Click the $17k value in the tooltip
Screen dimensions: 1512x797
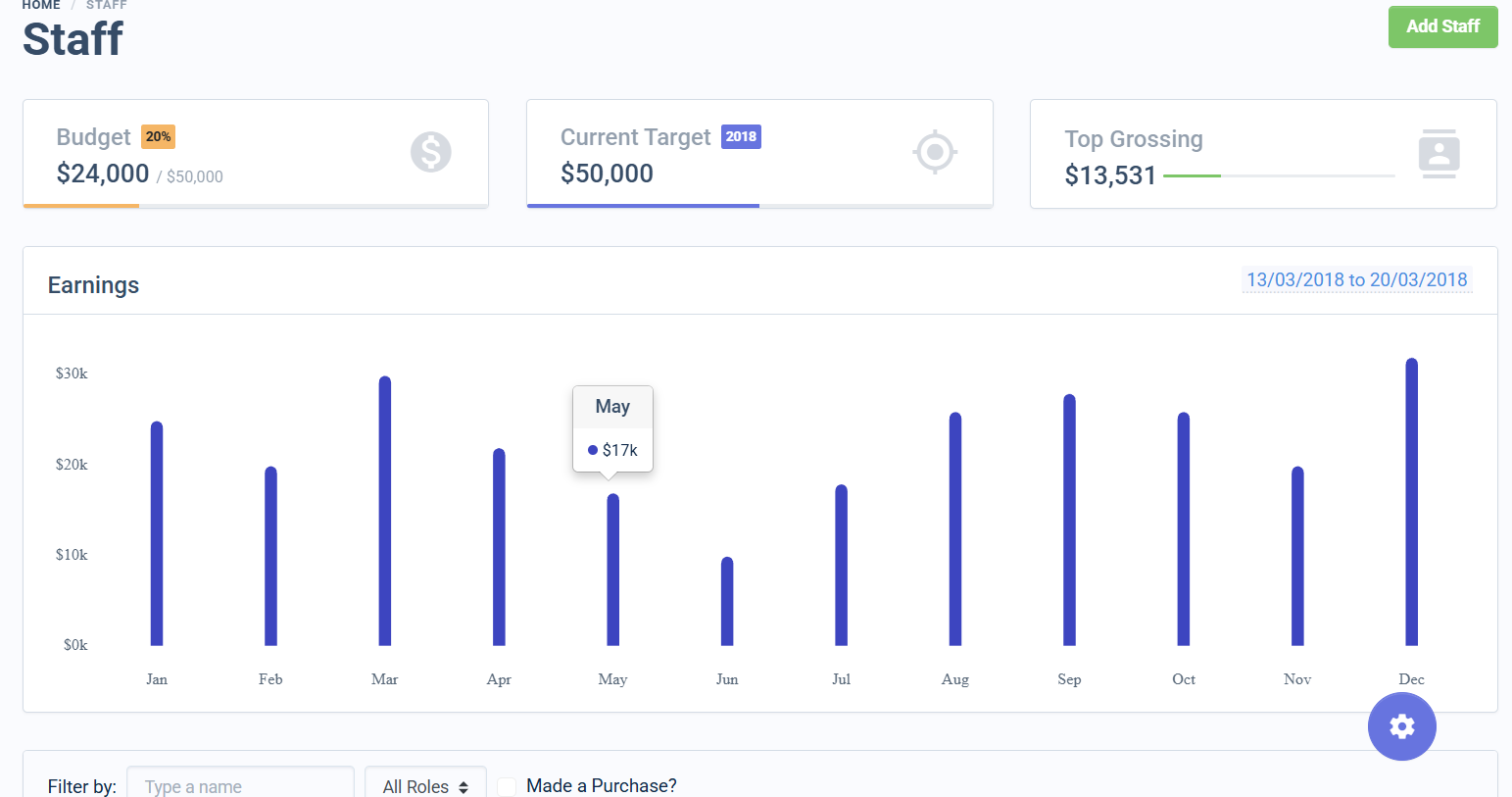tap(617, 450)
